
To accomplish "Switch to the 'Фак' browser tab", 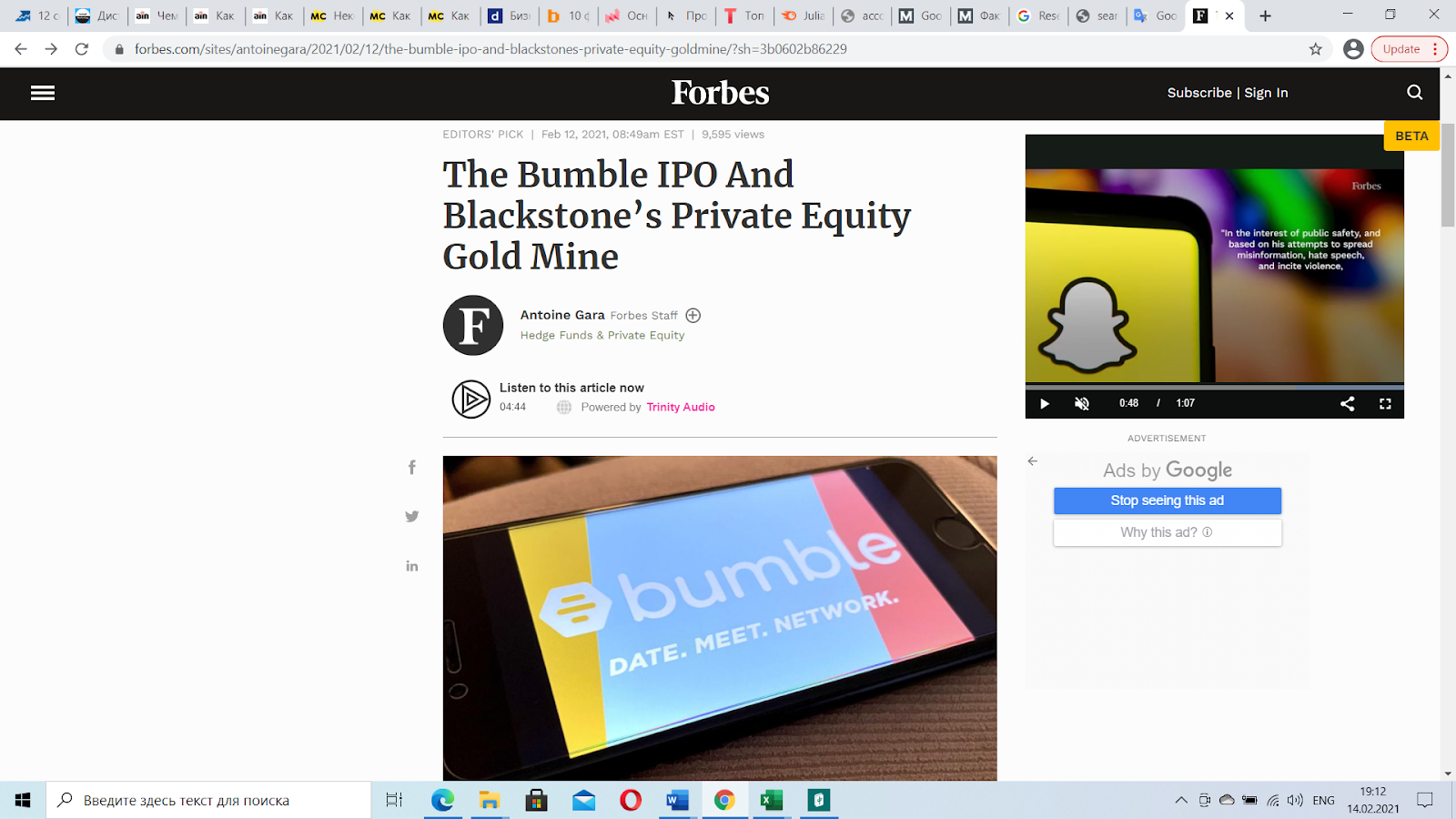I will click(x=980, y=15).
